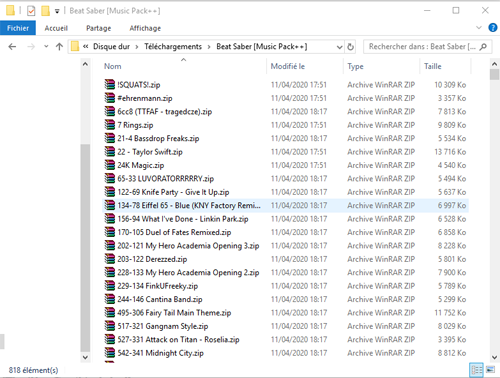Open the quick access toolbar customize dropdown
Image resolution: width=500 pixels, height=378 pixels.
tap(57, 11)
